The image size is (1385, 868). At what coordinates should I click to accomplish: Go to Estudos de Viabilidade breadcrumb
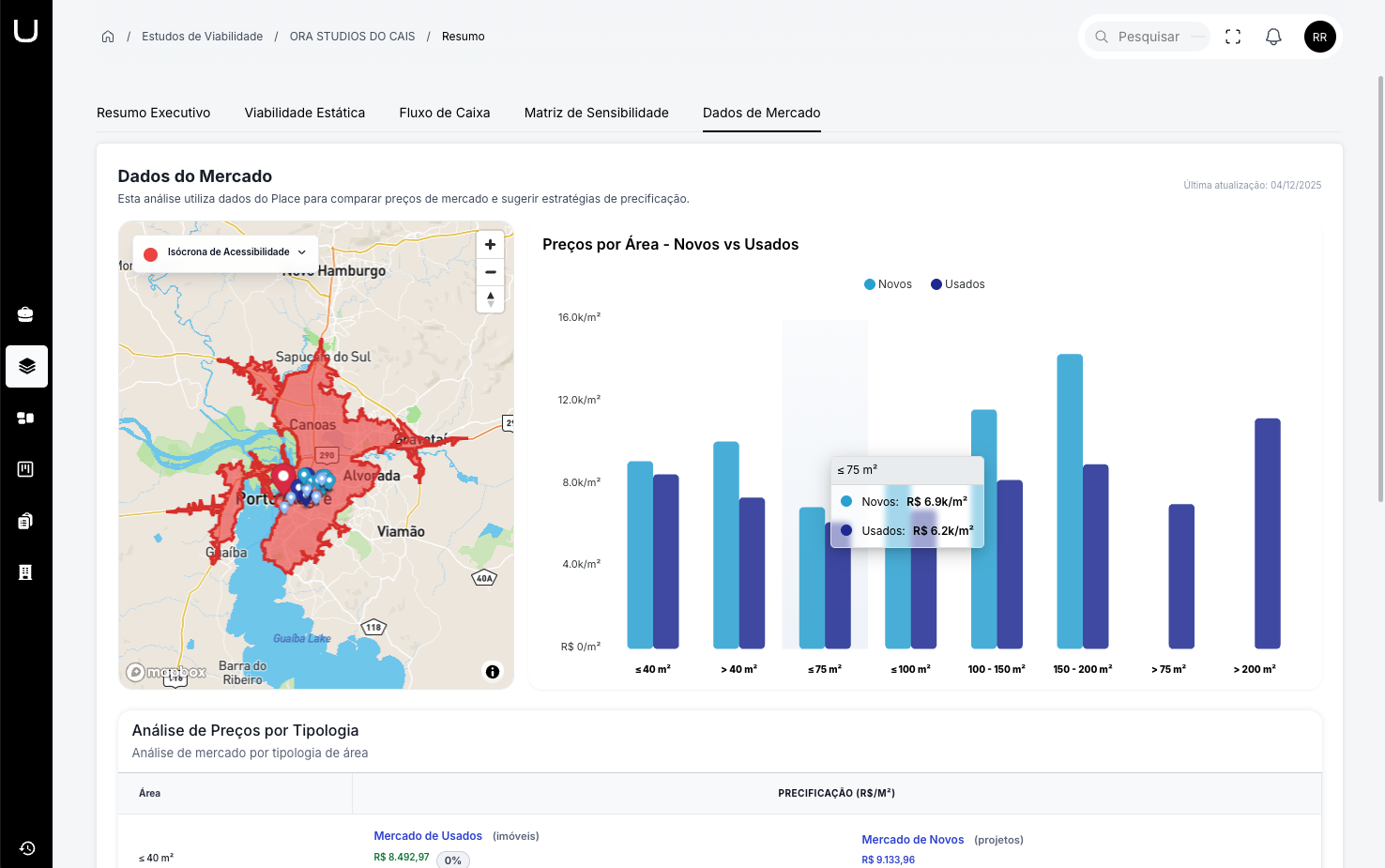coord(202,37)
